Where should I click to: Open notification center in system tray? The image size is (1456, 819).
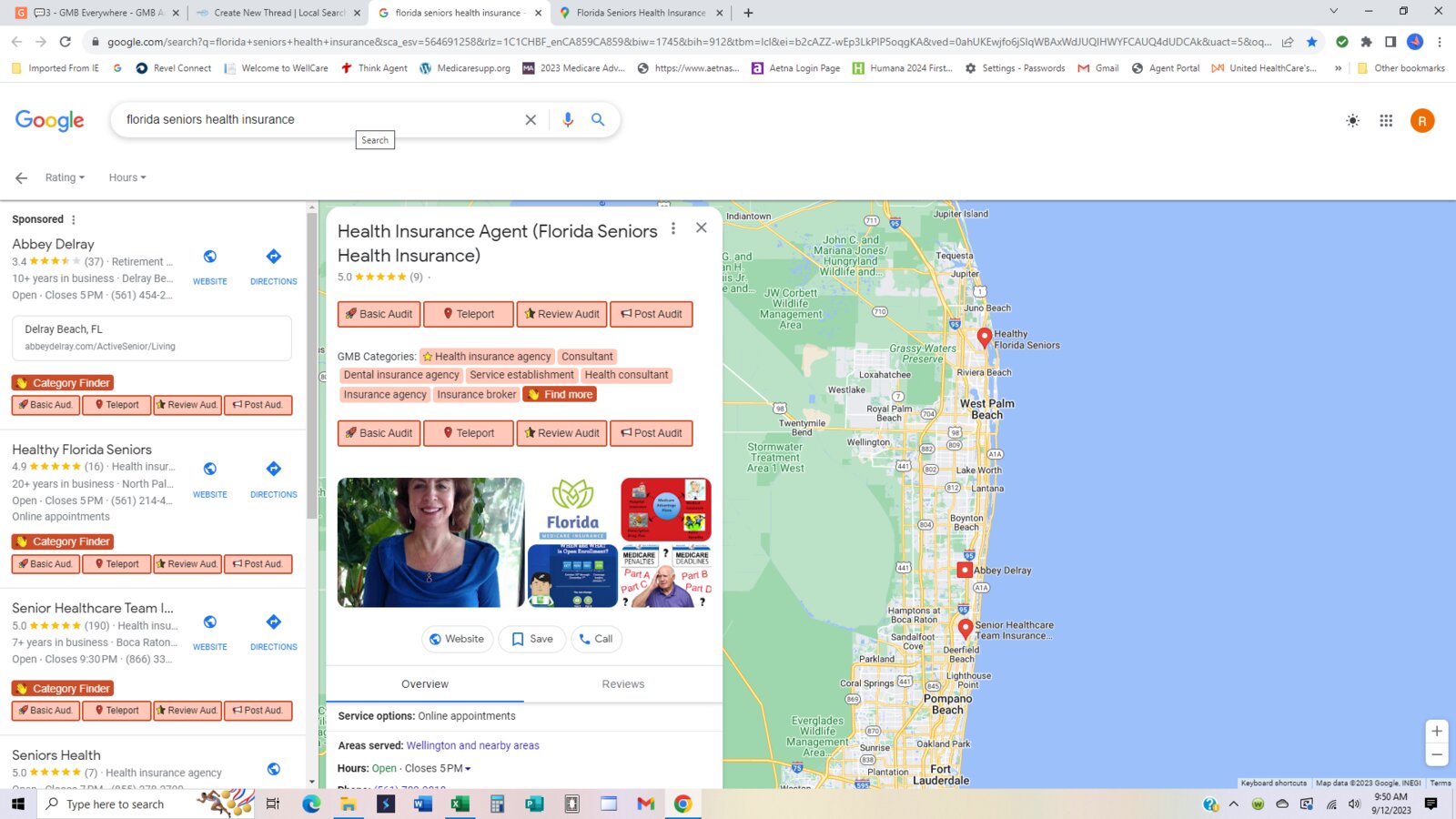click(x=1431, y=804)
